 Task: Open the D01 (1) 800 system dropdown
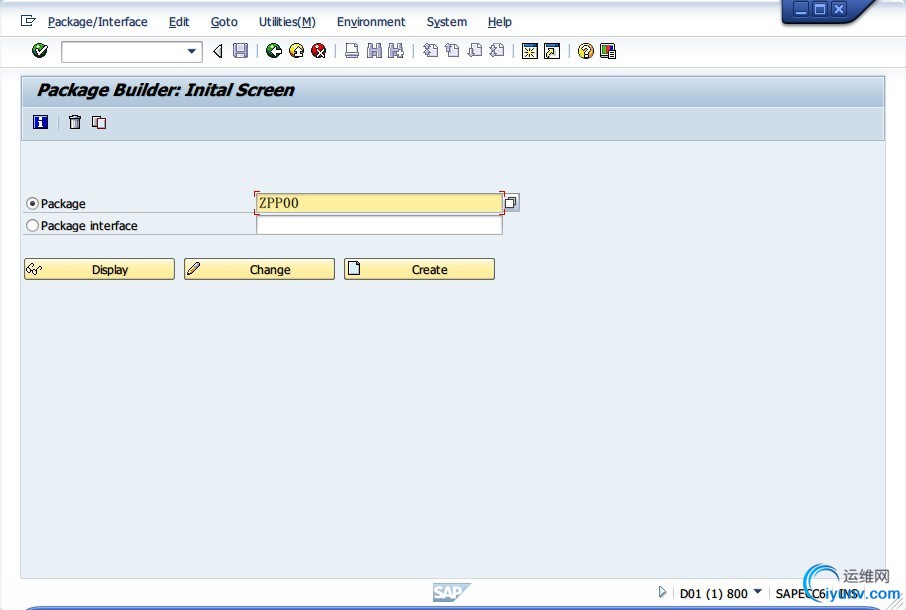[758, 592]
